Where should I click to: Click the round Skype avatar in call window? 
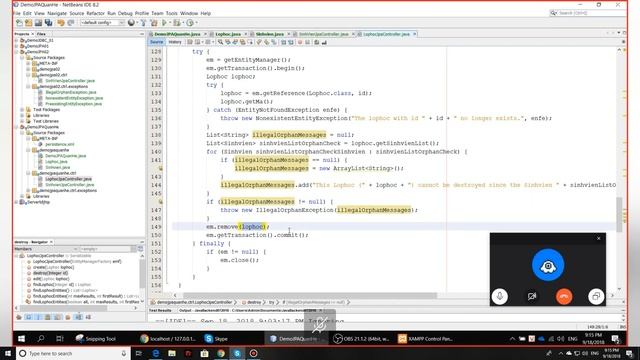(548, 265)
